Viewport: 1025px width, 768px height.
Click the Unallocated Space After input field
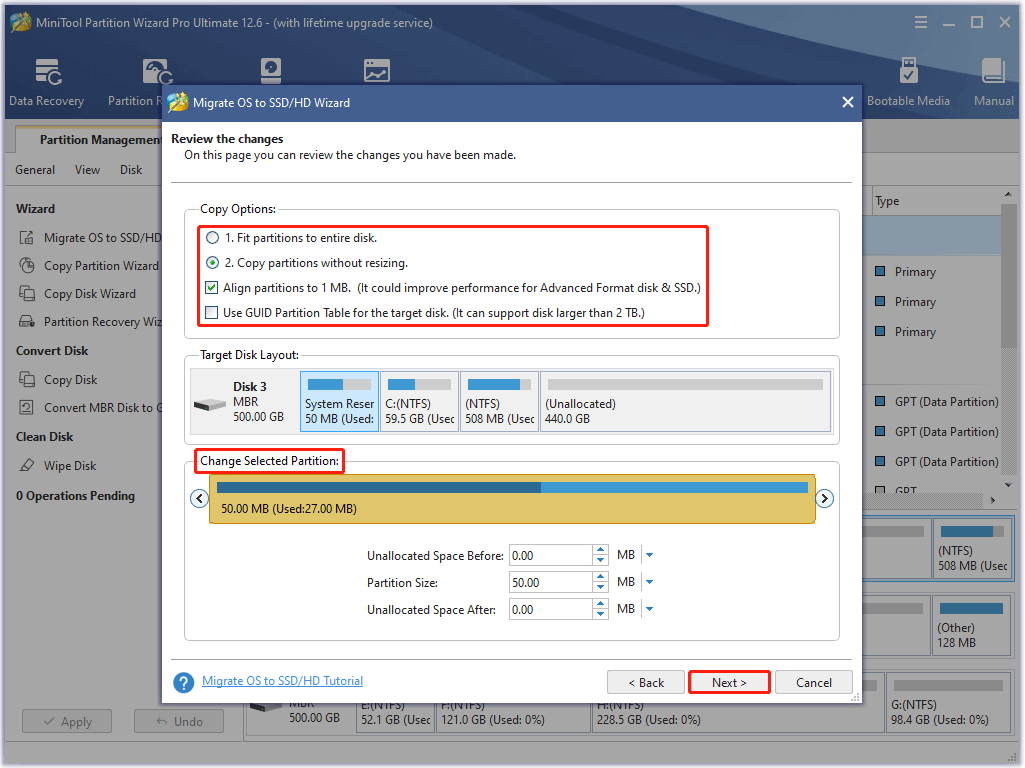(550, 609)
